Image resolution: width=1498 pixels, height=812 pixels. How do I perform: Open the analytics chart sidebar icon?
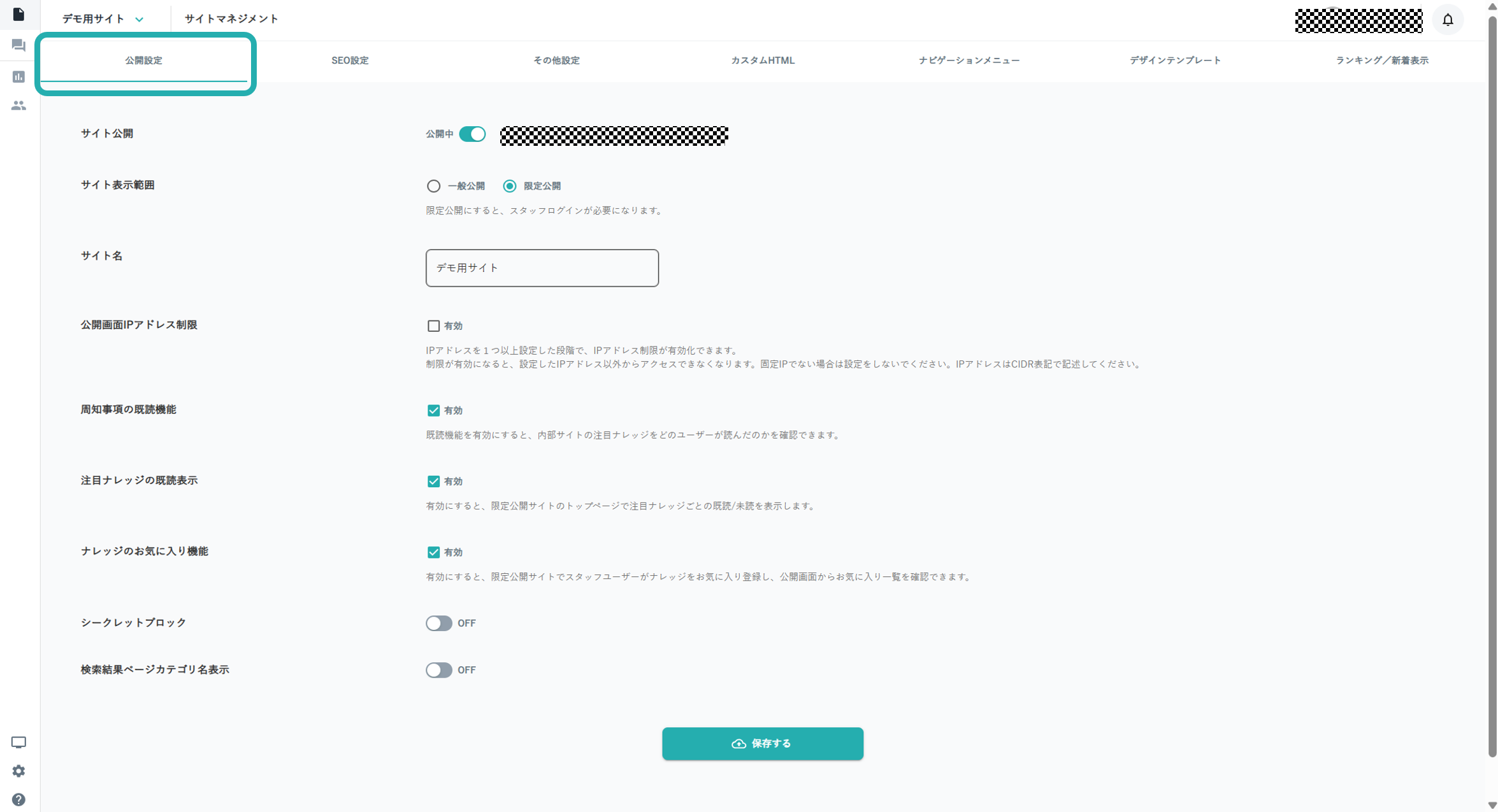tap(18, 76)
